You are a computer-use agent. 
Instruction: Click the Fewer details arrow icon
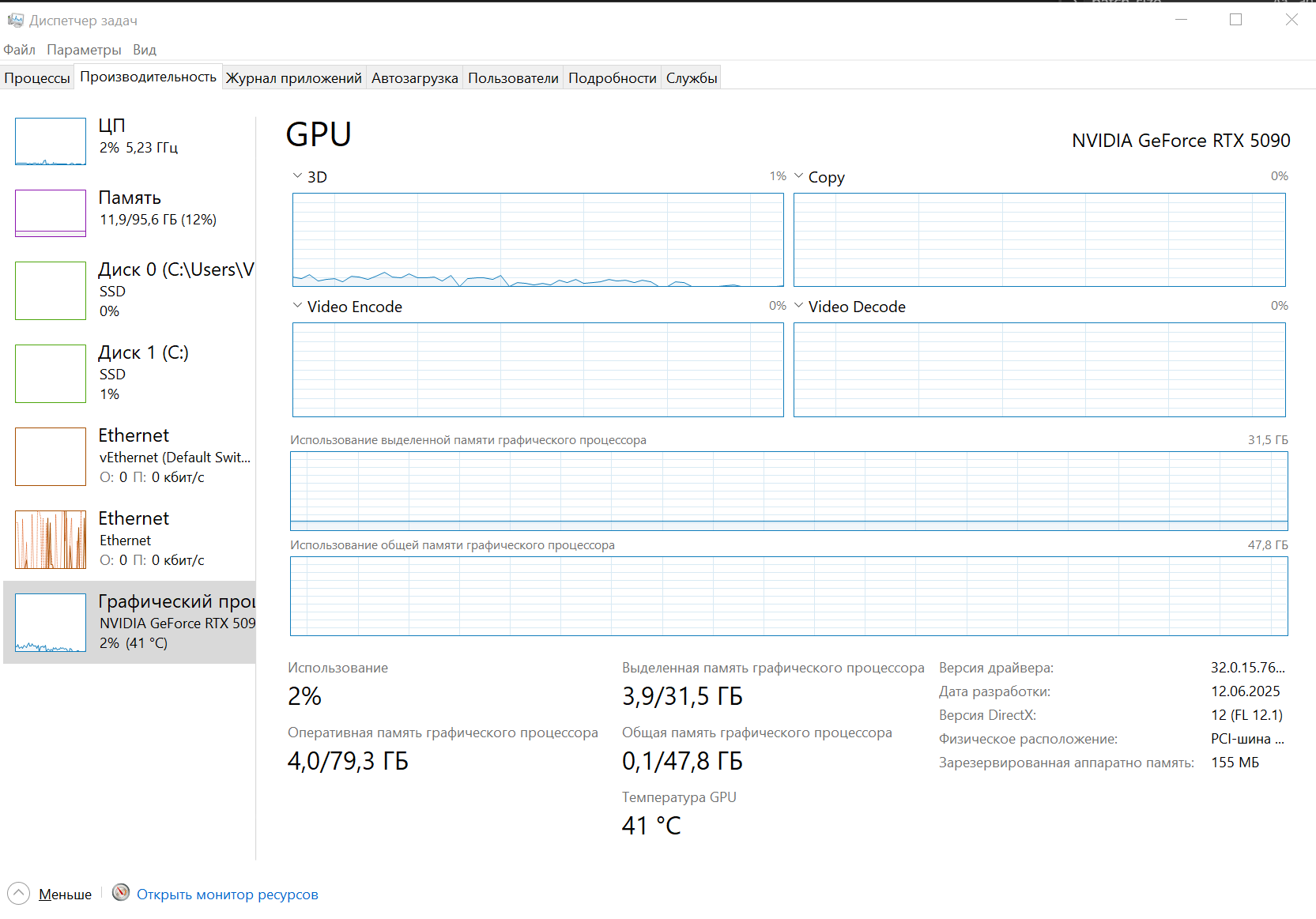pos(18,894)
